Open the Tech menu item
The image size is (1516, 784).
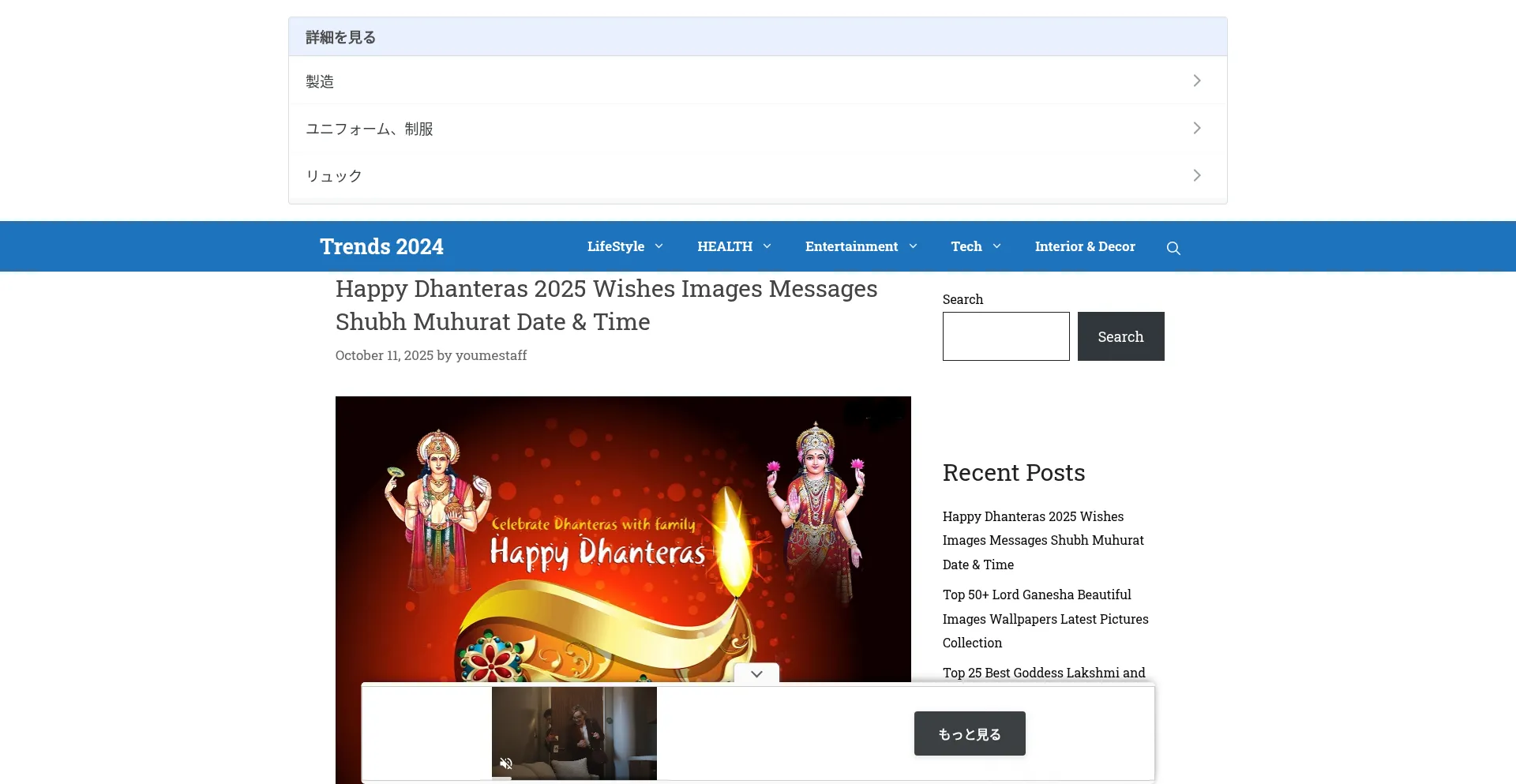[x=966, y=246]
